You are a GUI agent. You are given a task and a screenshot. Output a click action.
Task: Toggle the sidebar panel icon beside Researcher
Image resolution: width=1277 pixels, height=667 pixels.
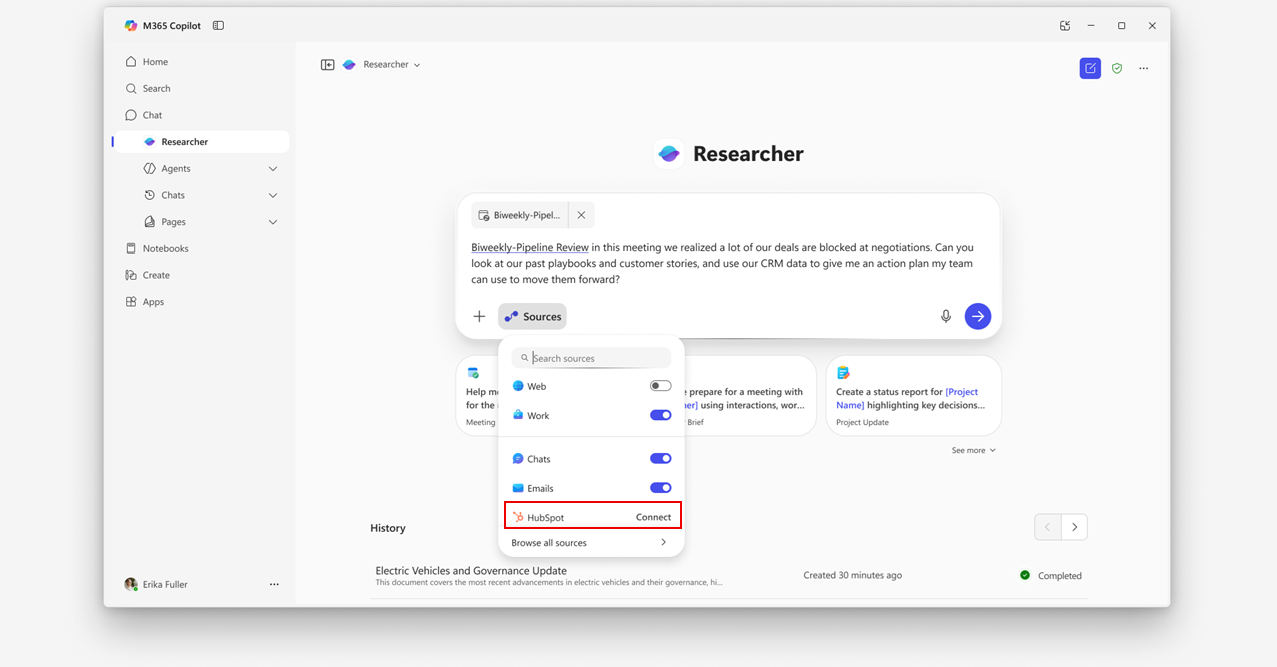click(x=327, y=65)
